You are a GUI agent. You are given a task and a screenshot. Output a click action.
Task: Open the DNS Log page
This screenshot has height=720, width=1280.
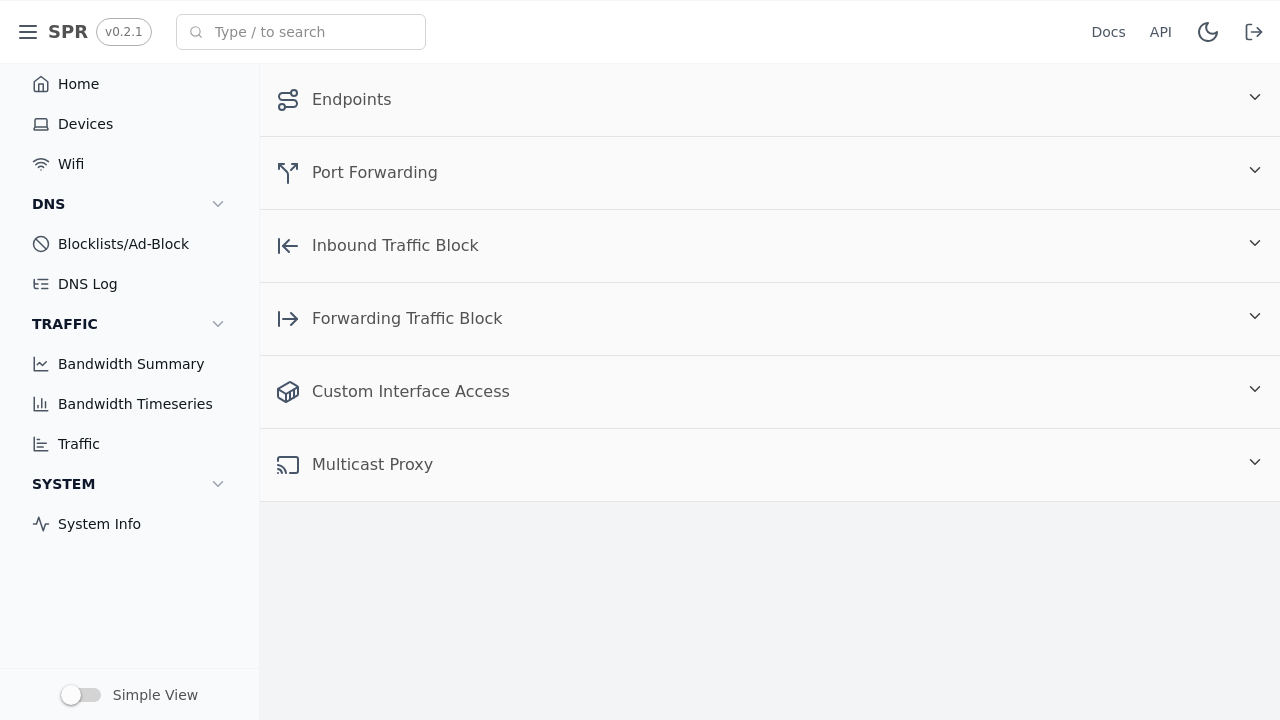tap(87, 284)
